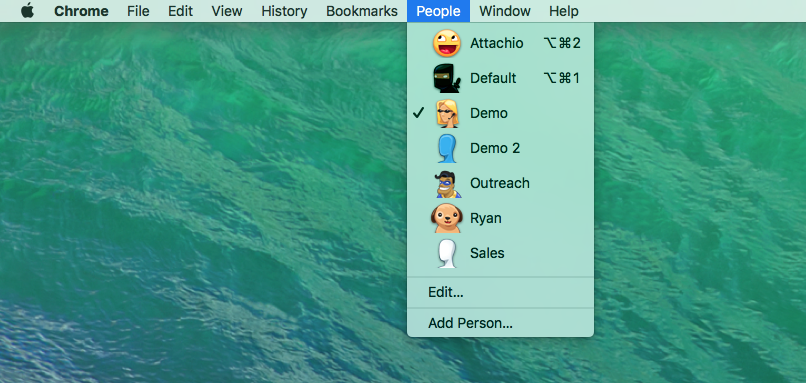
Task: Switch to the Default profile name
Action: [x=493, y=78]
